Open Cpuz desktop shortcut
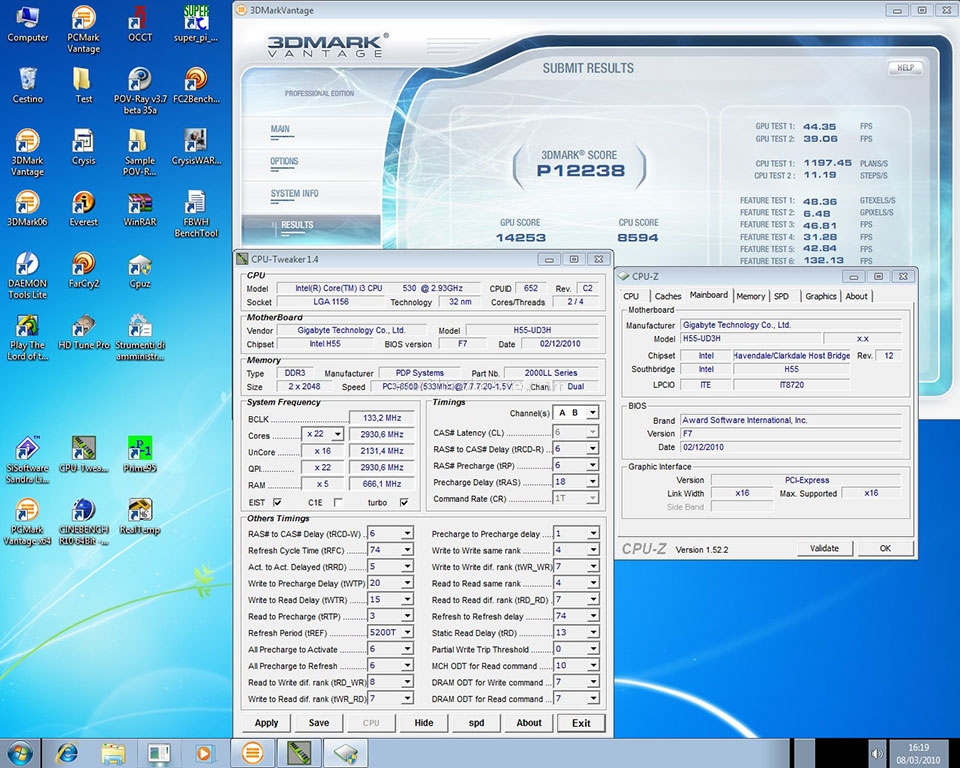Viewport: 960px width, 768px height. [x=140, y=270]
